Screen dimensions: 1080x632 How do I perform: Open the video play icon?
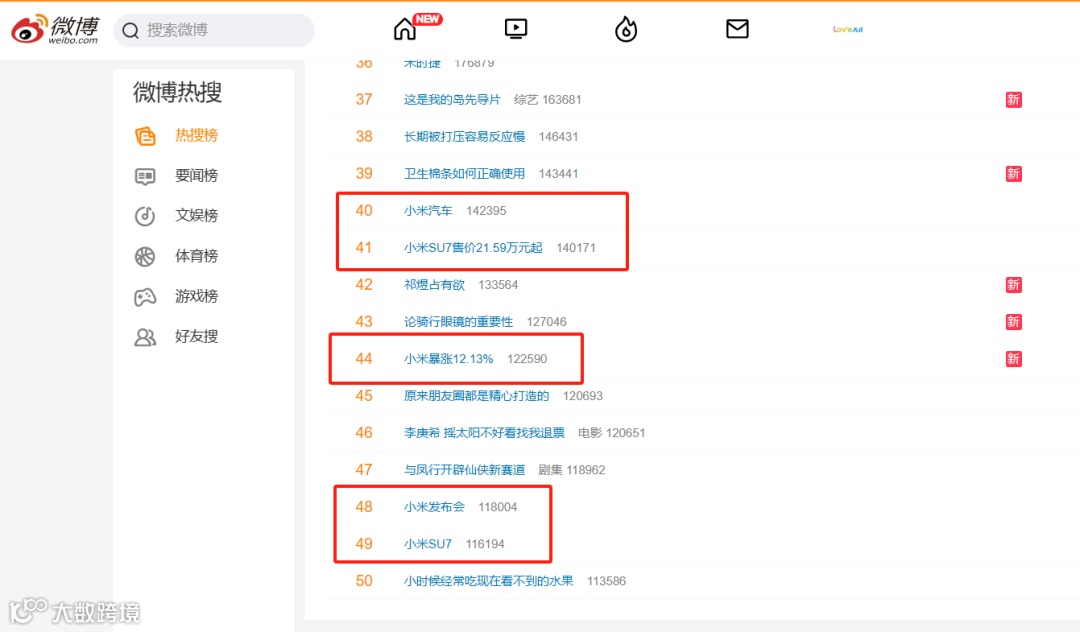pyautogui.click(x=516, y=28)
